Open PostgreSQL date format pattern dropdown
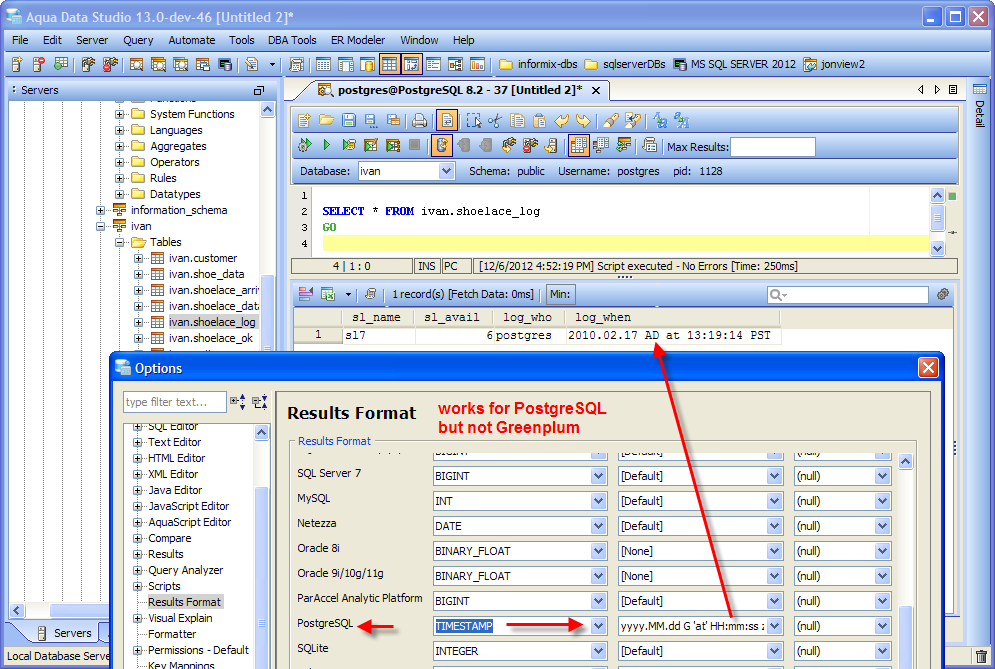 774,626
